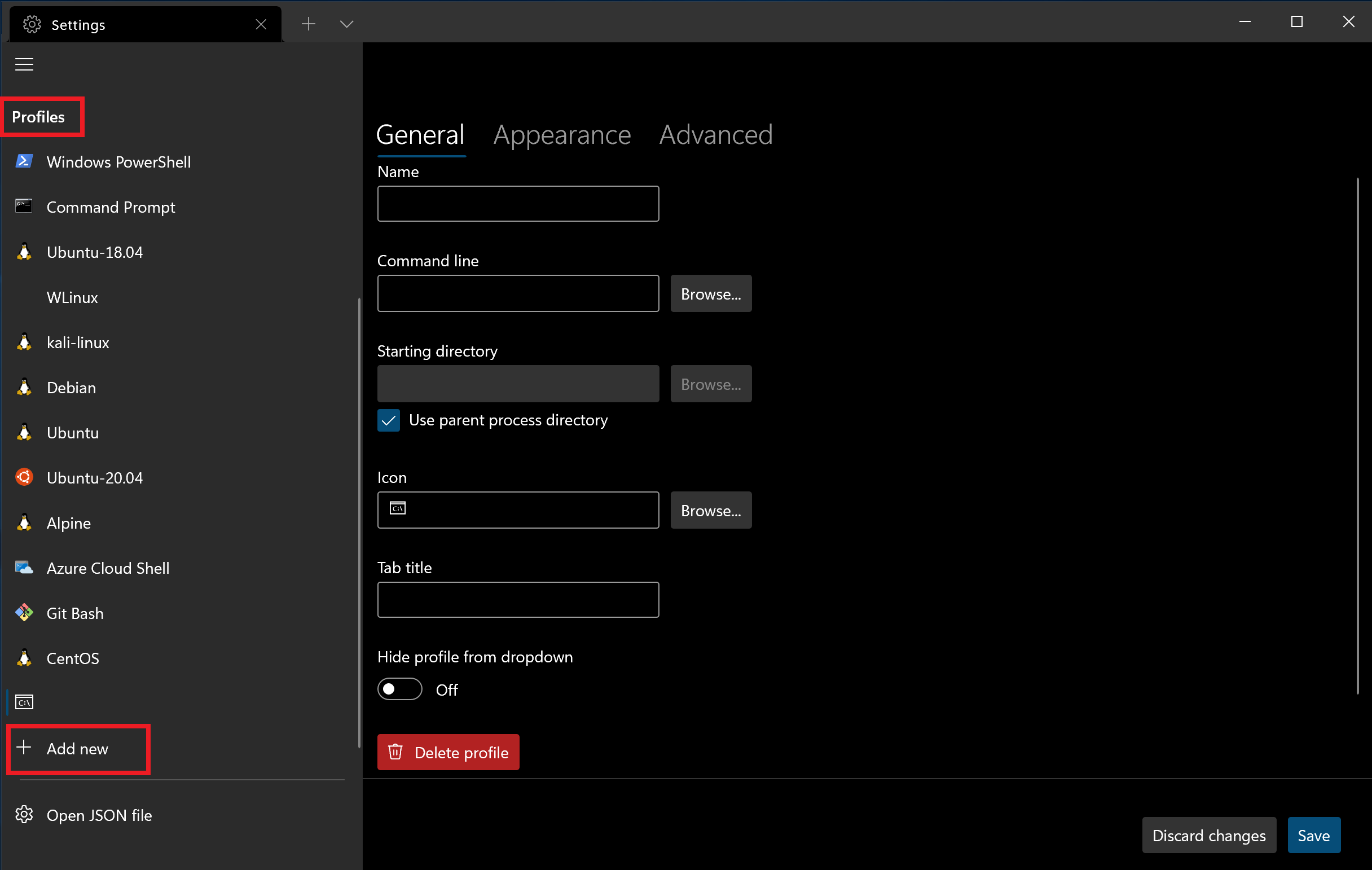Switch to the Advanced tab

pos(716,134)
